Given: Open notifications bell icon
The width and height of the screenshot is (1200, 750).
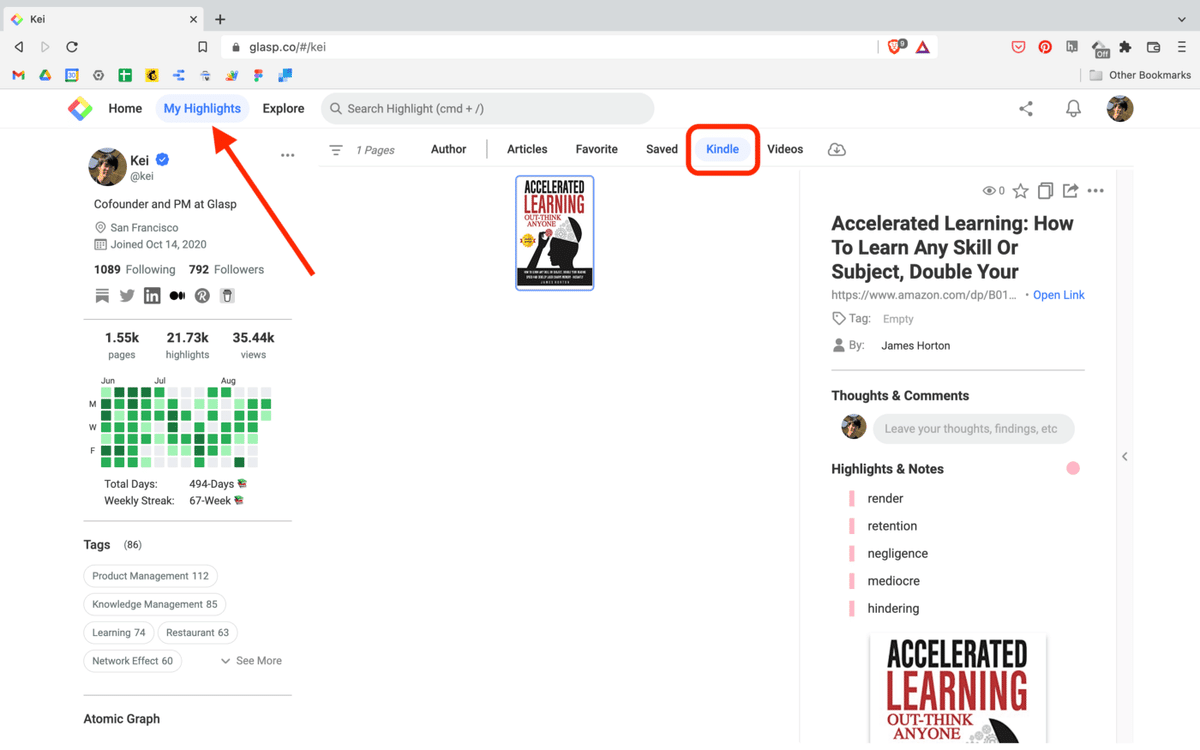Looking at the screenshot, I should coord(1073,109).
